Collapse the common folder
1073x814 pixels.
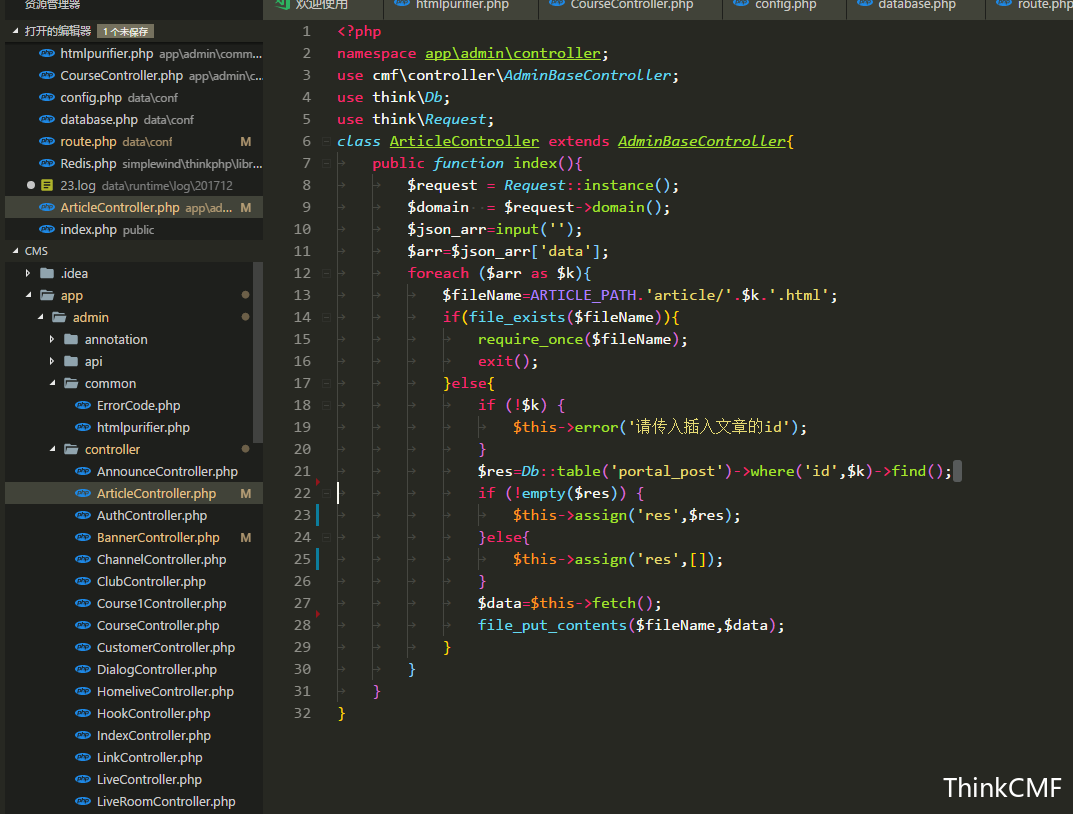[52, 383]
